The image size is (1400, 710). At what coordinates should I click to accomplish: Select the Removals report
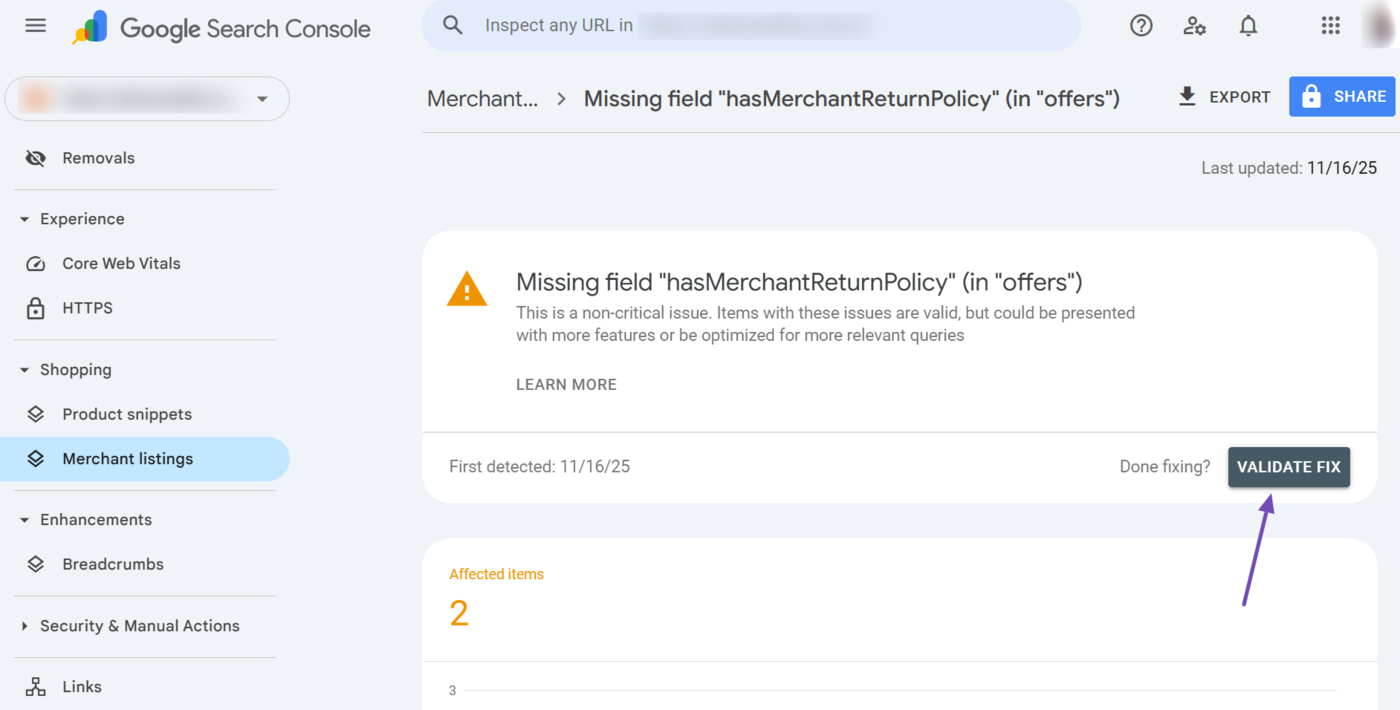point(98,157)
